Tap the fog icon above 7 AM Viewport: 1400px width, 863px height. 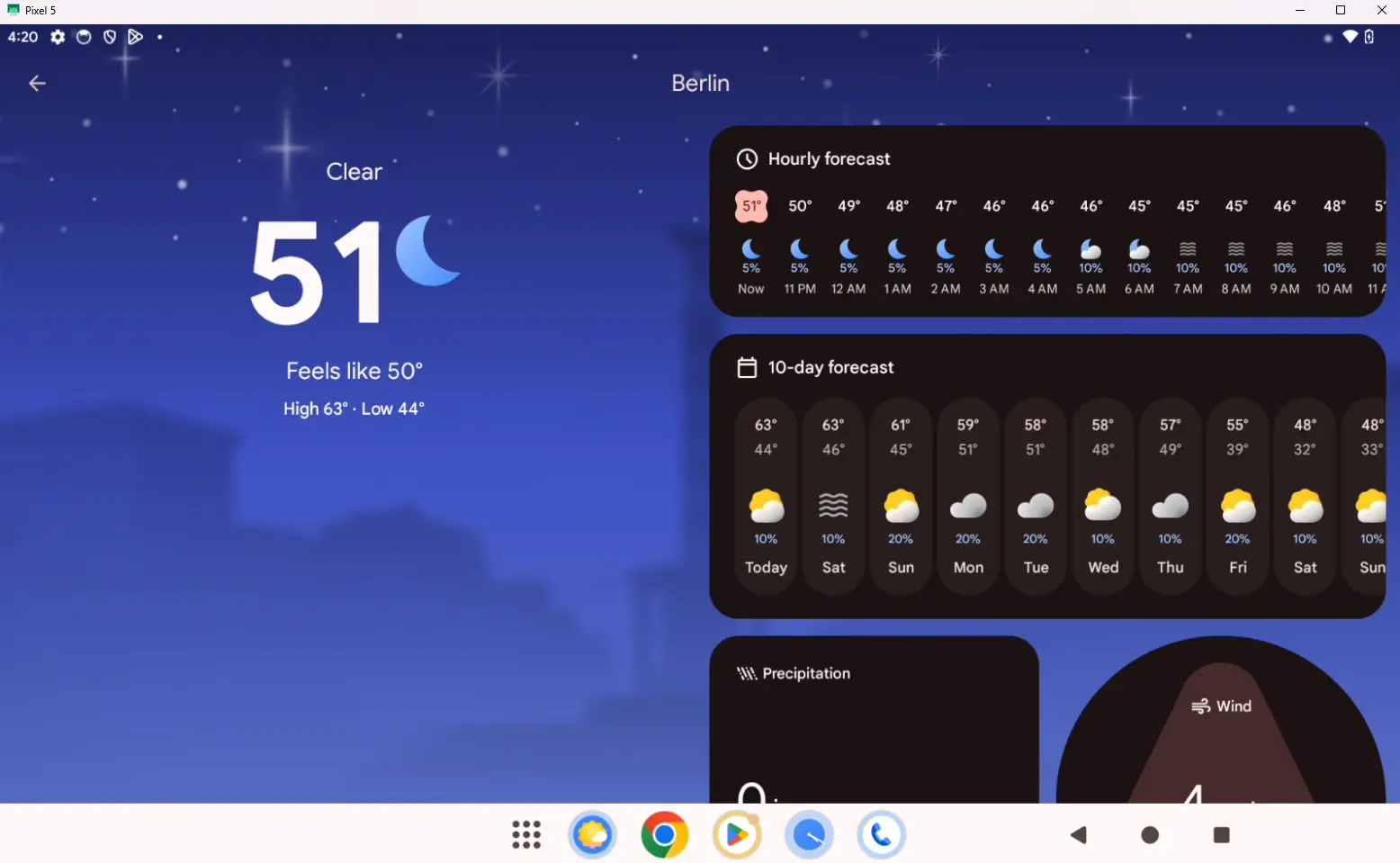(x=1188, y=248)
